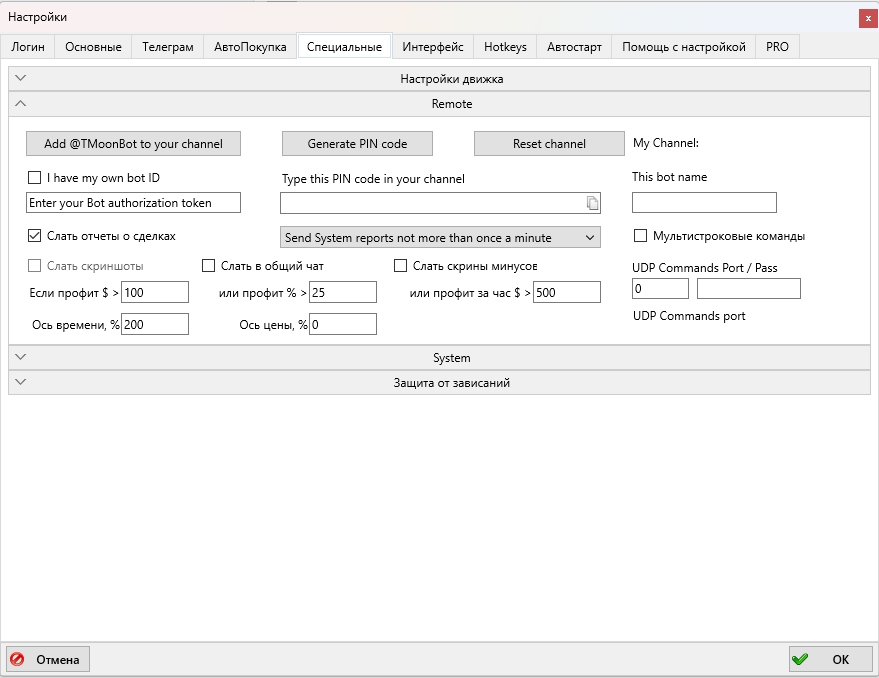
Task: Click the red cancel icon on Отмена button
Action: (x=17, y=659)
